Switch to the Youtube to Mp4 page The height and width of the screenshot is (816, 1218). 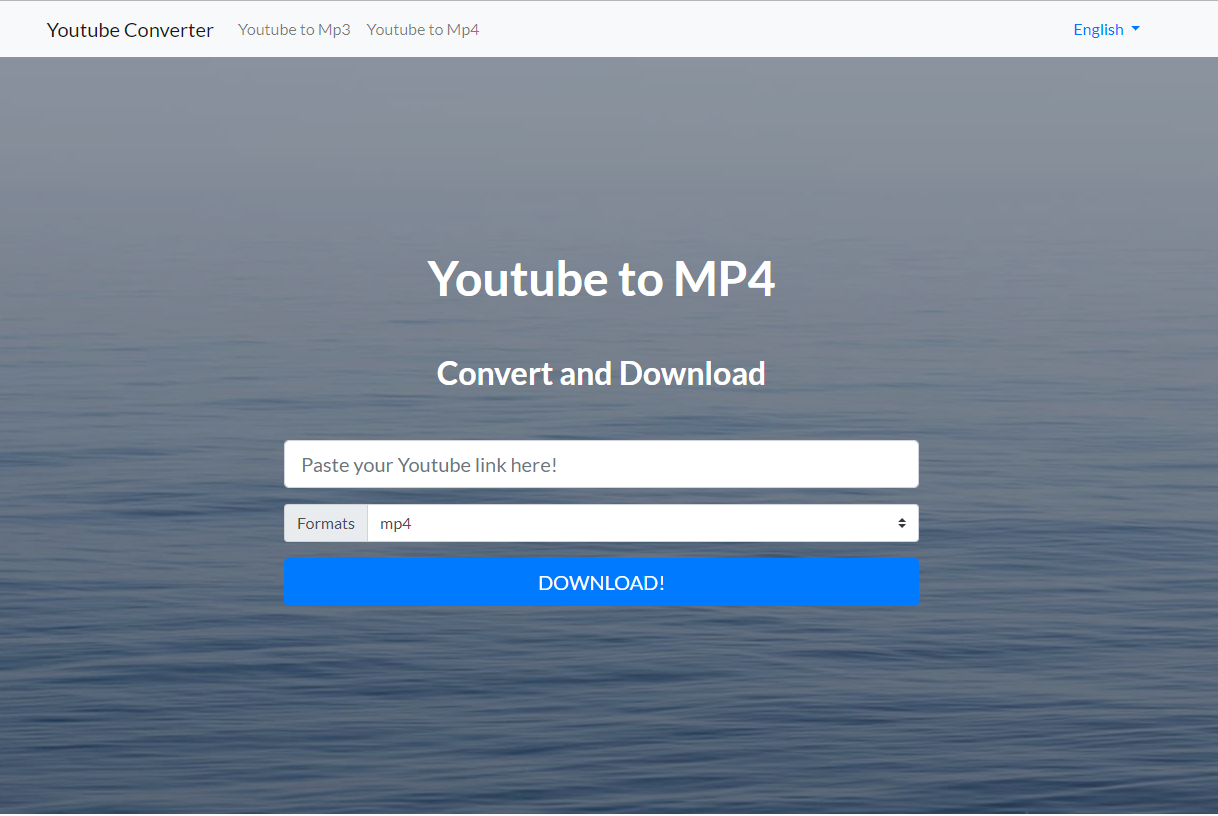(423, 29)
